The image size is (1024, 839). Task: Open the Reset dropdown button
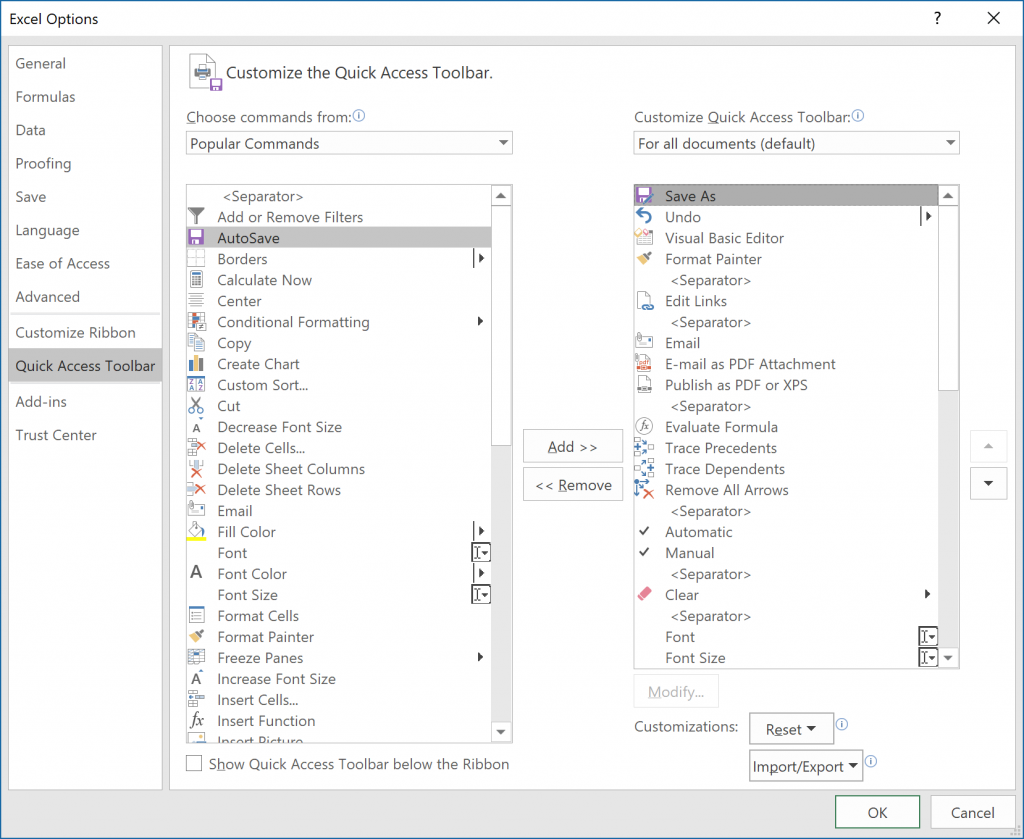pyautogui.click(x=791, y=728)
